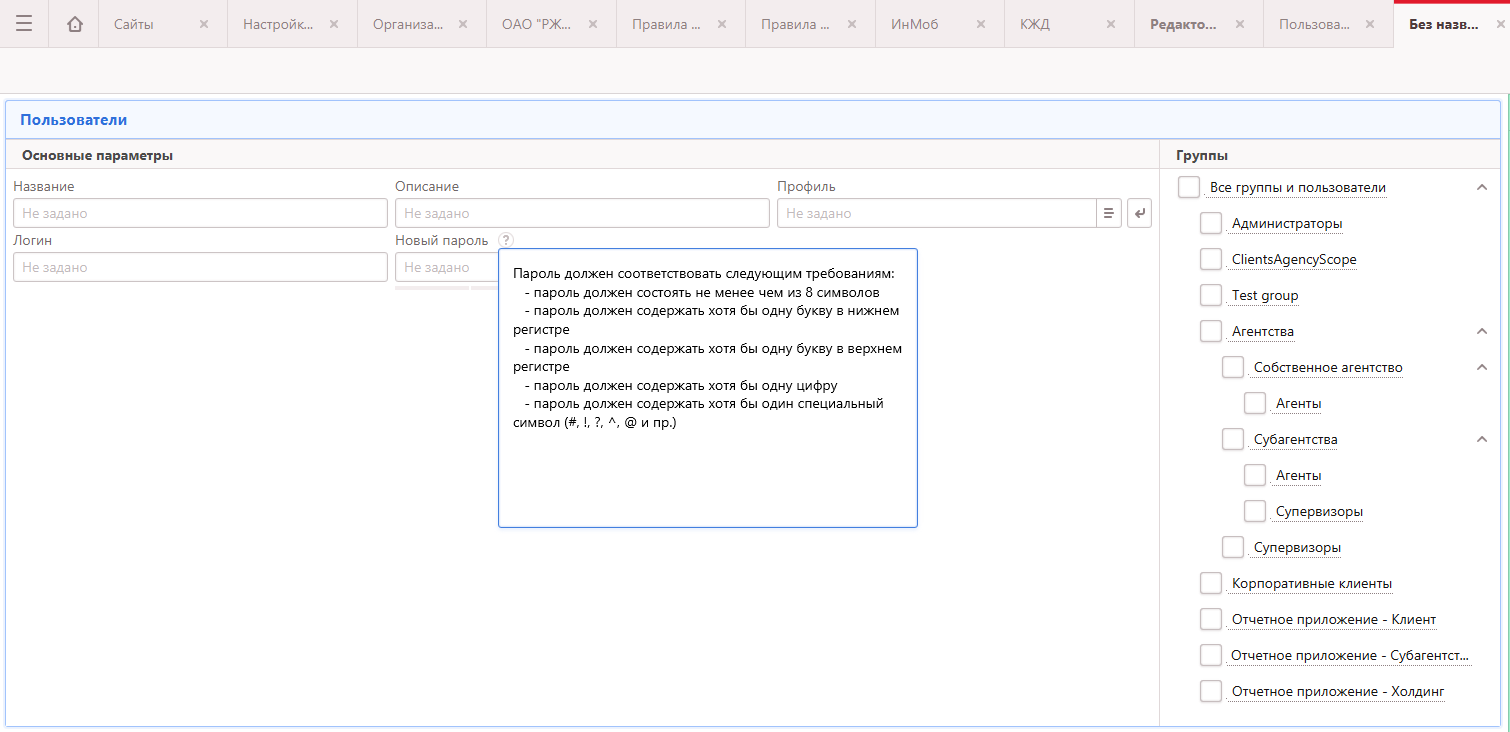Screen dimensions: 1510x732
Task: Select the Все группы и пользователи checkbox
Action: (1189, 187)
